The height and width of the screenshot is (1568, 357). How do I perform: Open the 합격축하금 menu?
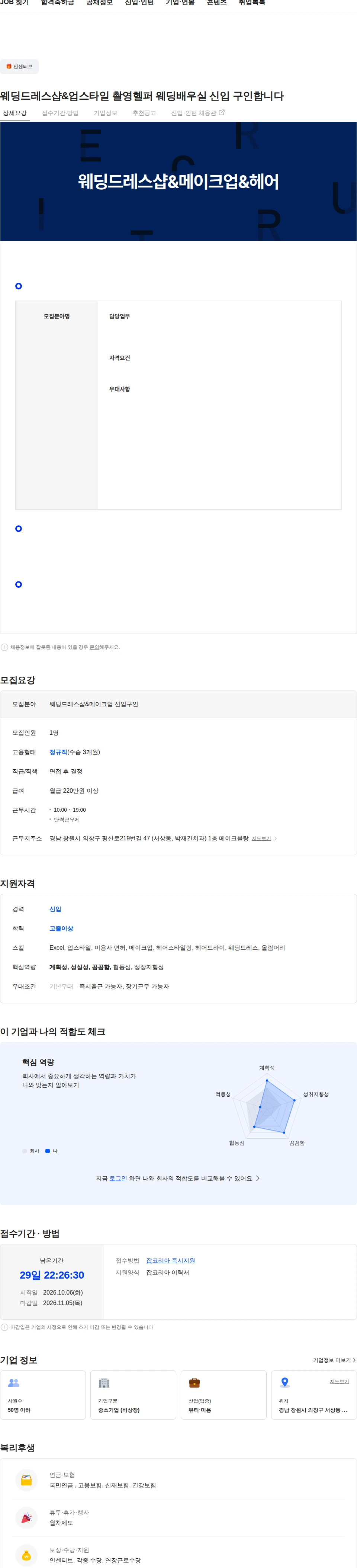[x=57, y=3]
